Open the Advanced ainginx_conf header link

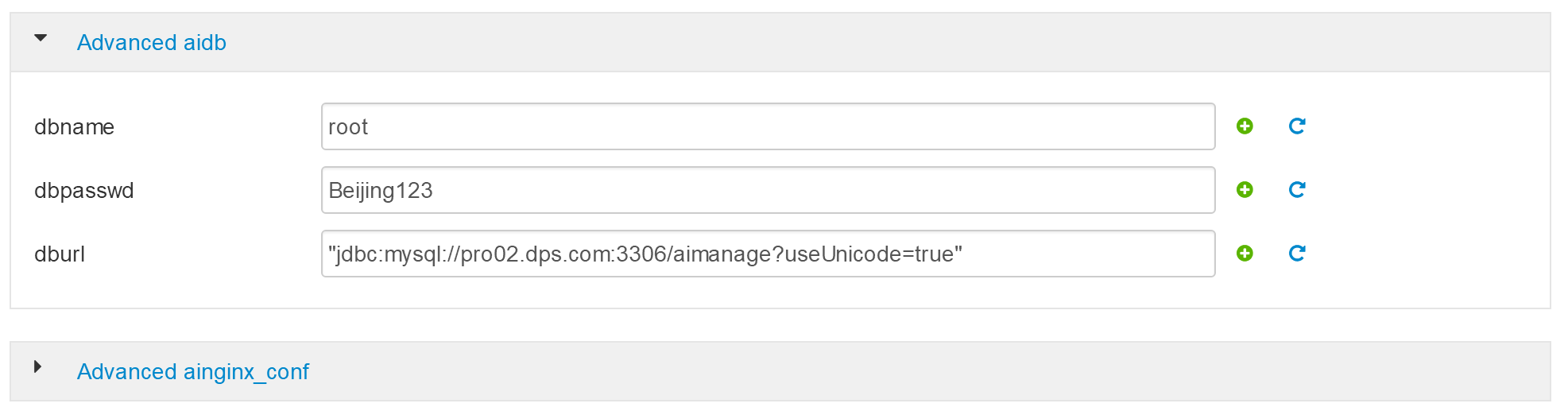point(193,372)
